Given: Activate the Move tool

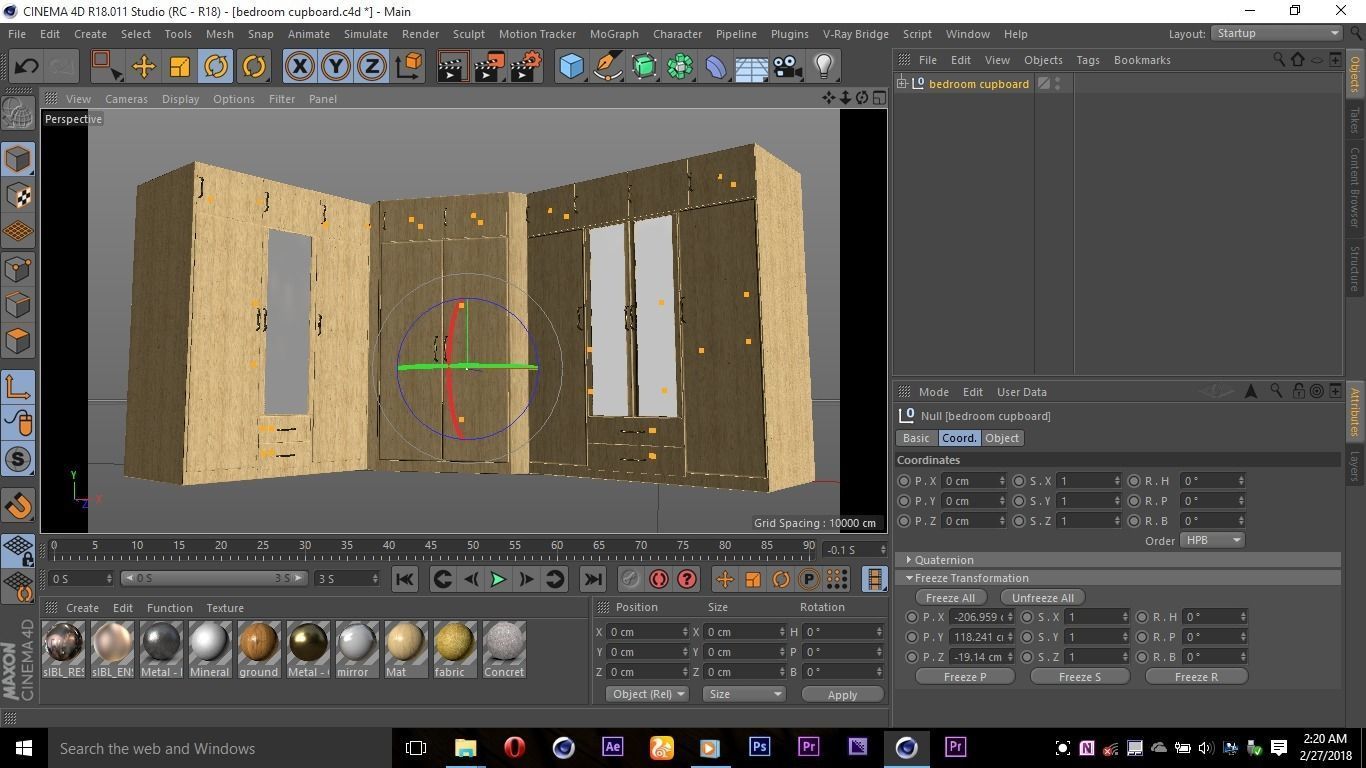Looking at the screenshot, I should click(143, 67).
